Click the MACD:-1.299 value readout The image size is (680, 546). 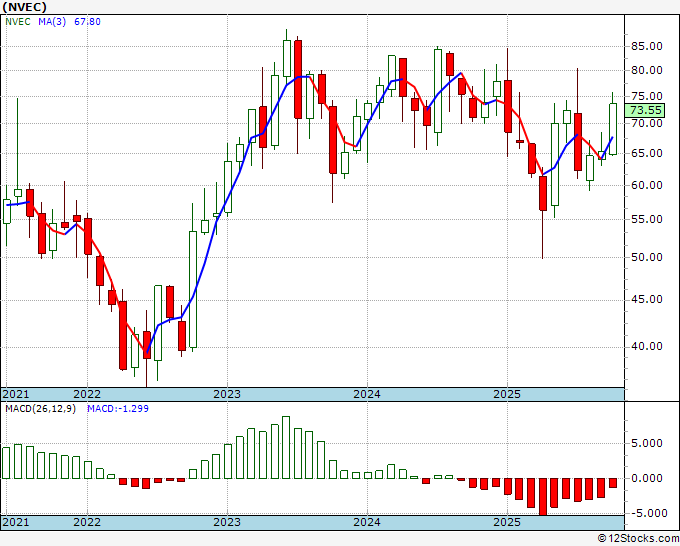tap(118, 409)
